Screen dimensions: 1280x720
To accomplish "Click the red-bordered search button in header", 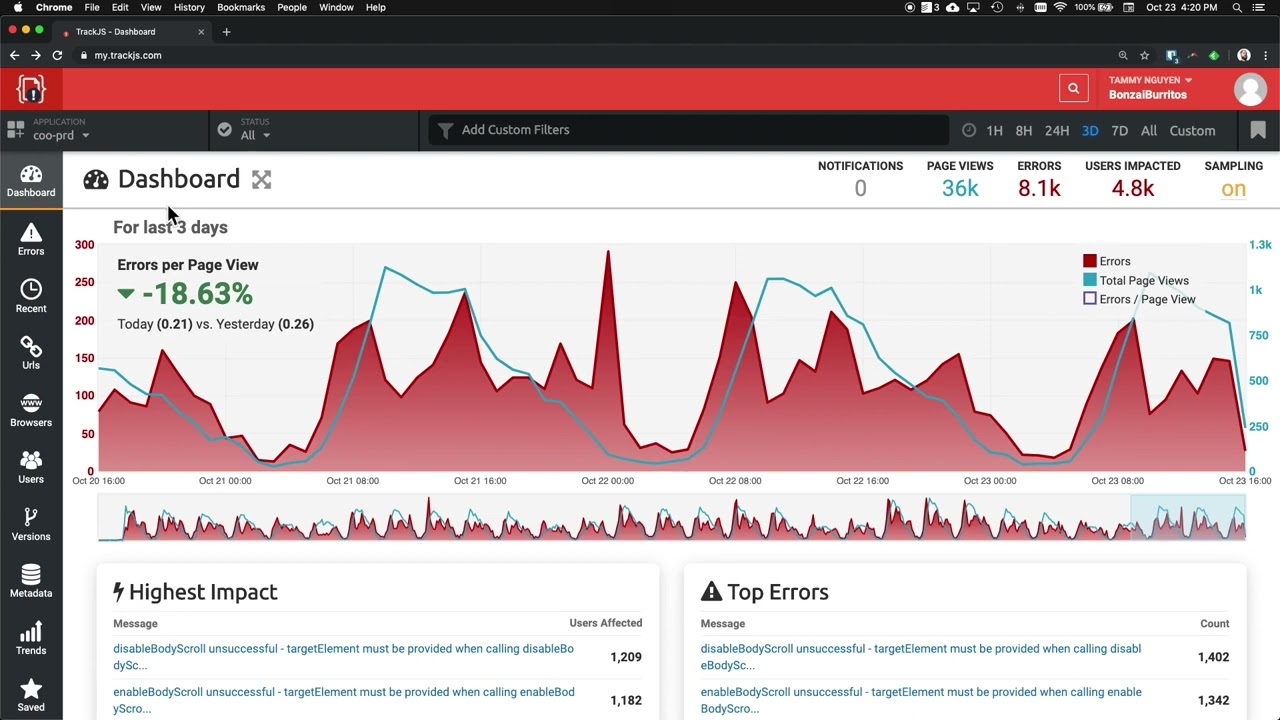I will [1073, 88].
